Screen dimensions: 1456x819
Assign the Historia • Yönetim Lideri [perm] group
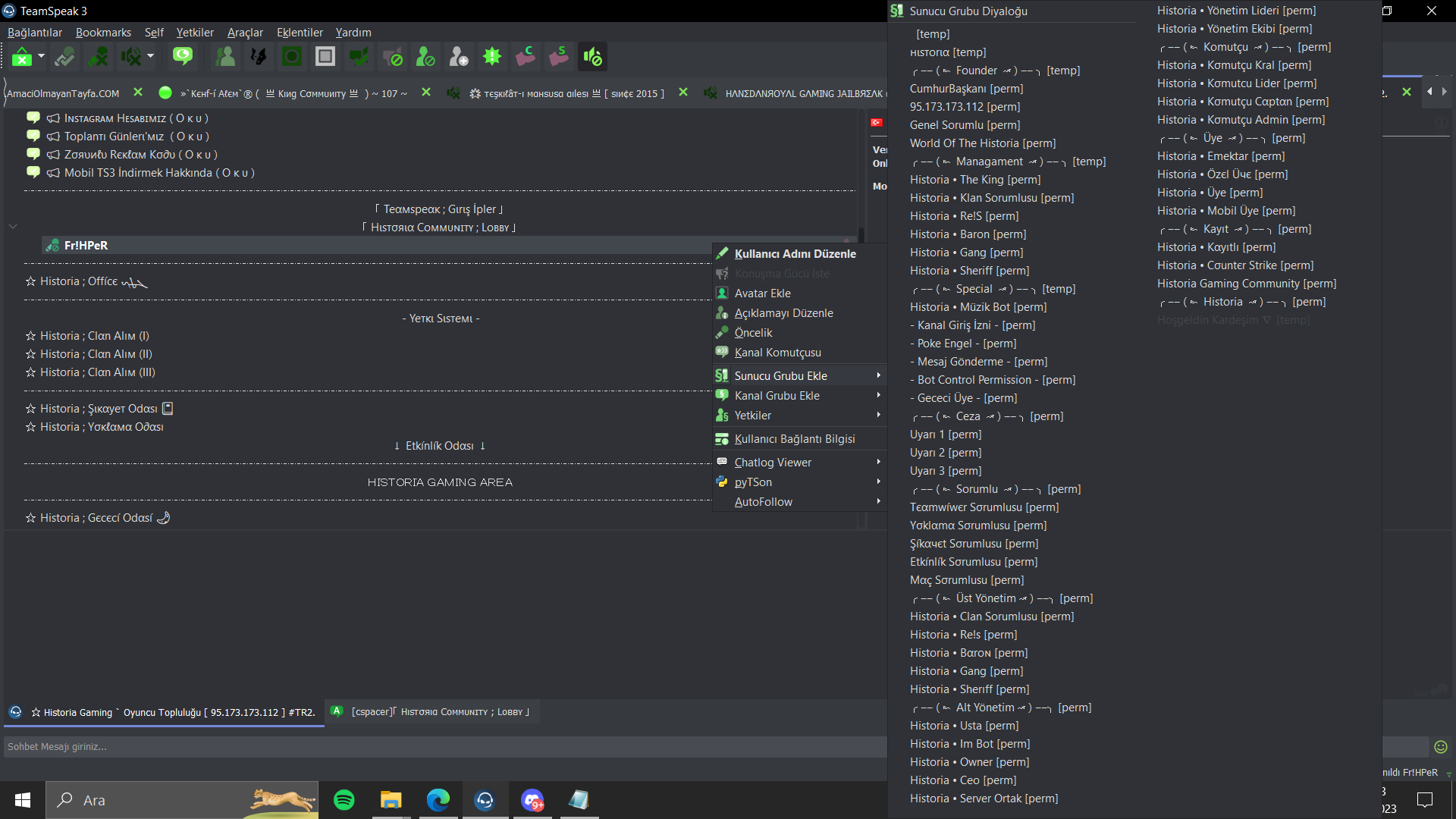coord(1236,11)
